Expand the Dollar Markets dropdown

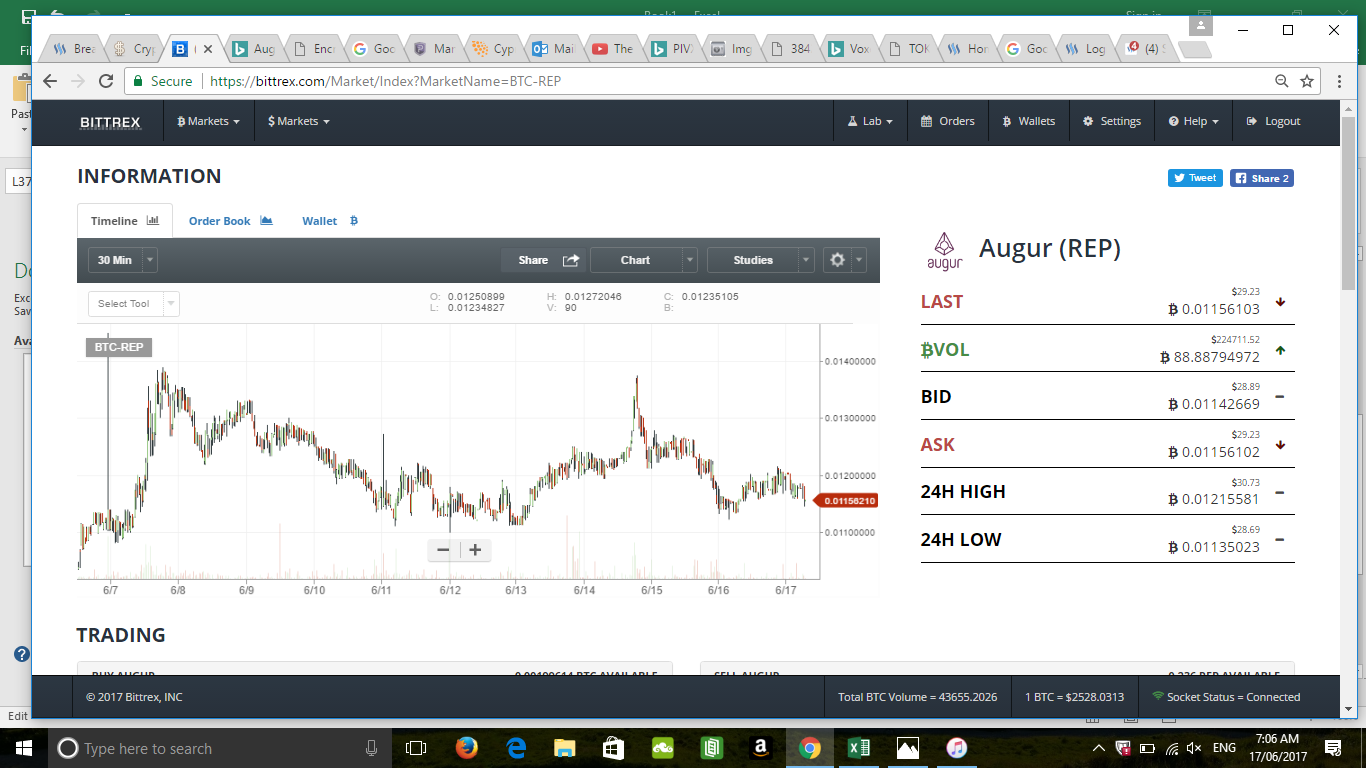click(x=298, y=121)
